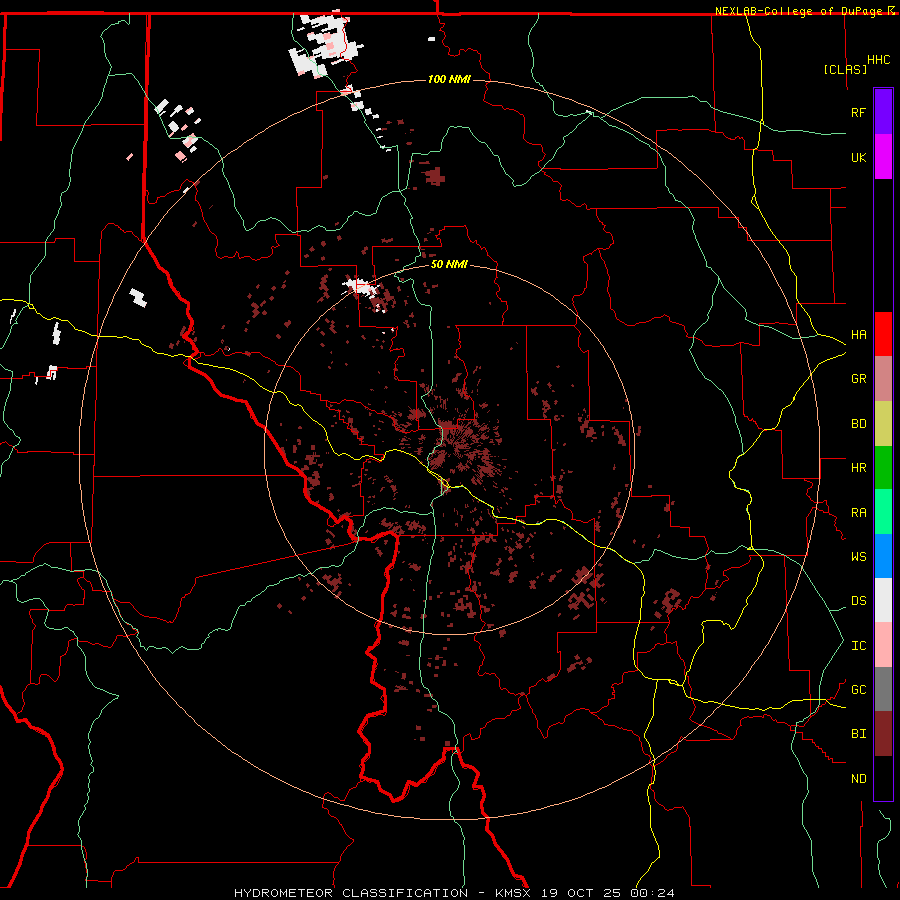Click the WS legend label

coord(858,557)
